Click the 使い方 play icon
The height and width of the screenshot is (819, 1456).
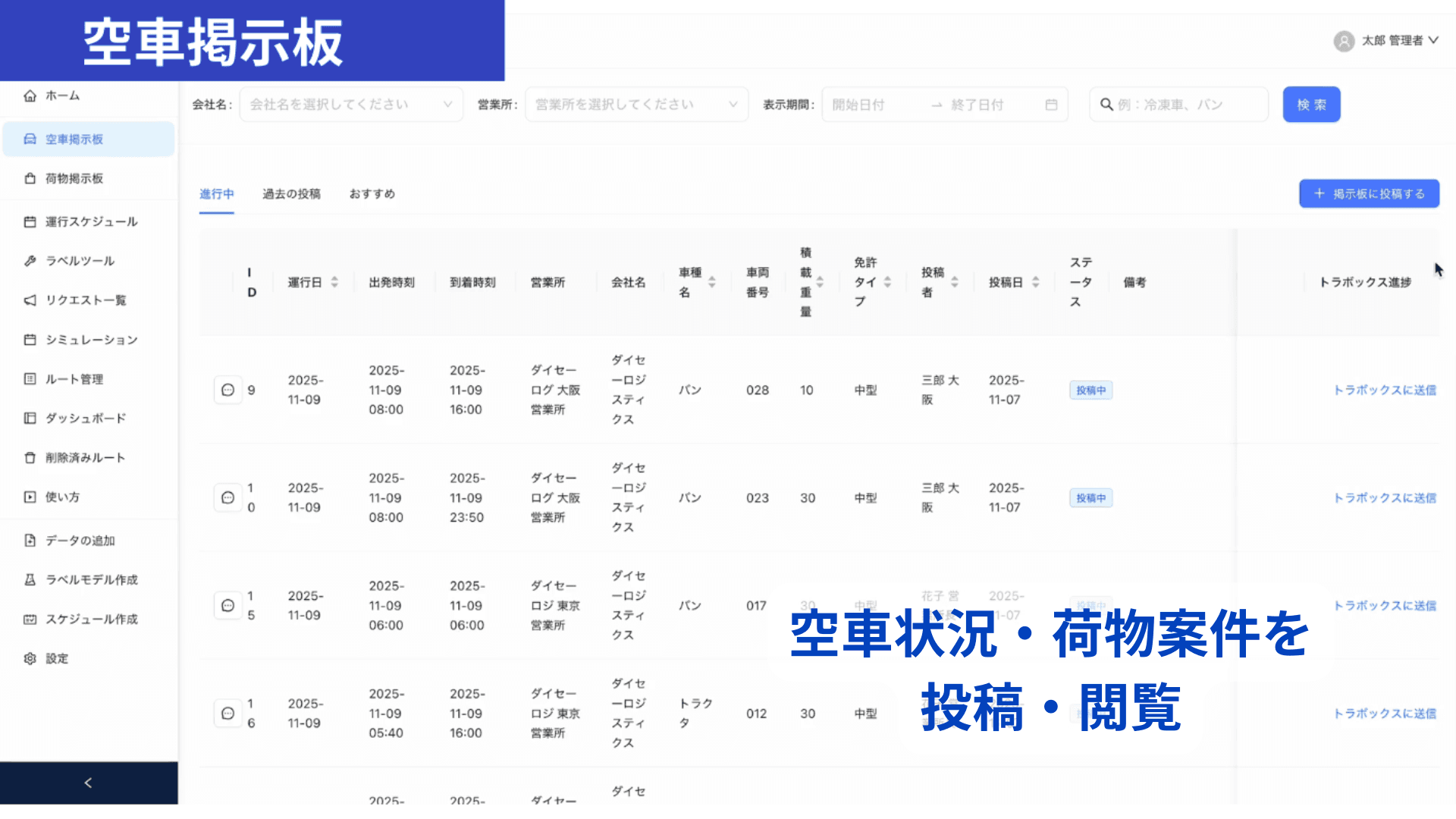[30, 497]
